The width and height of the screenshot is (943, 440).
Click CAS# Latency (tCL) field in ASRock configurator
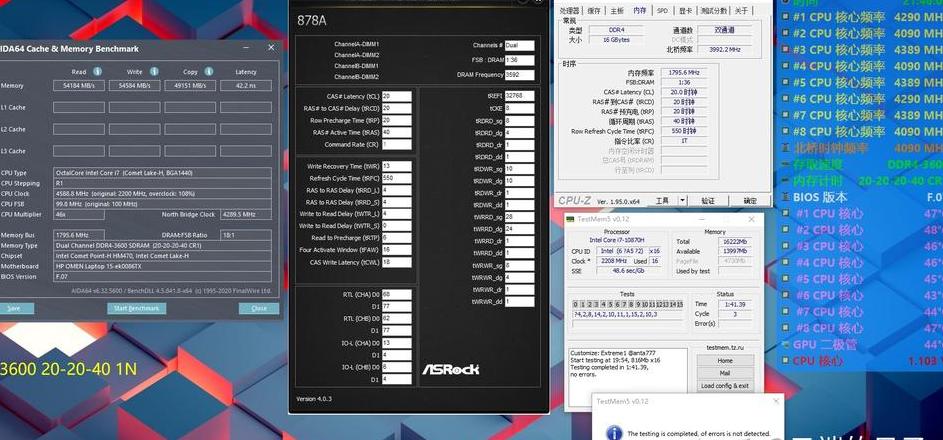click(x=396, y=96)
